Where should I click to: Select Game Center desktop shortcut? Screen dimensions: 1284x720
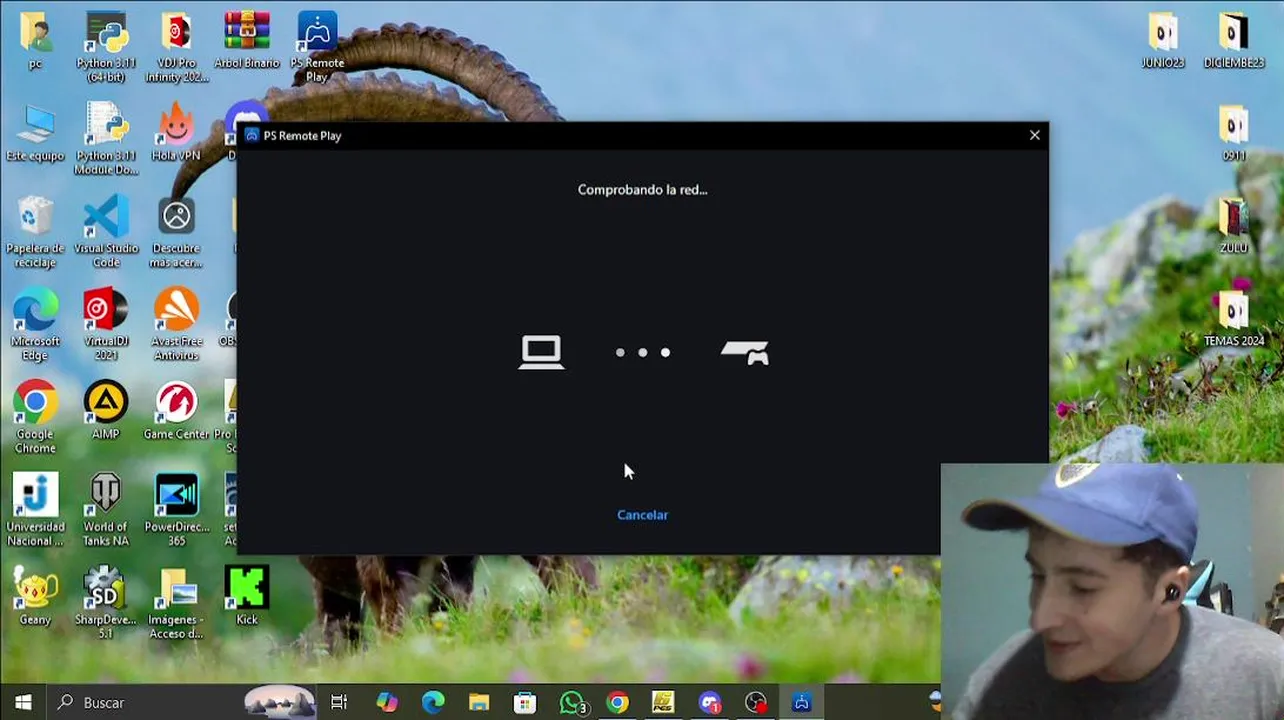177,411
